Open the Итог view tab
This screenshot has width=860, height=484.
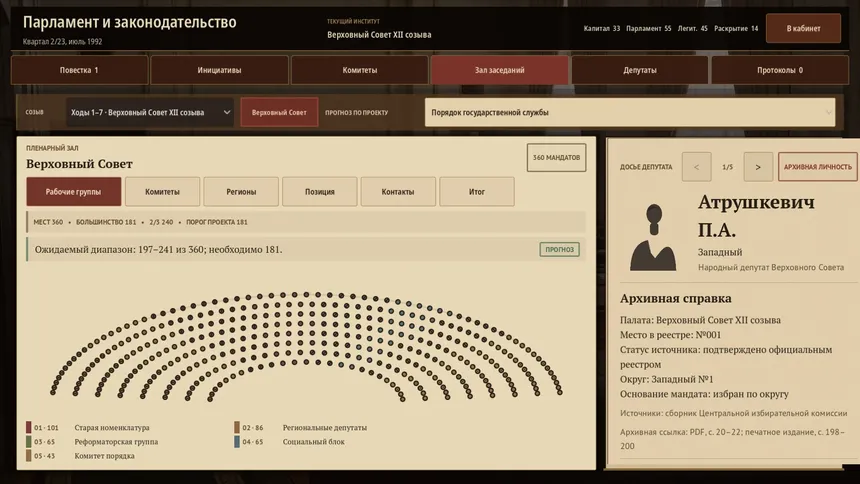pyautogui.click(x=477, y=192)
